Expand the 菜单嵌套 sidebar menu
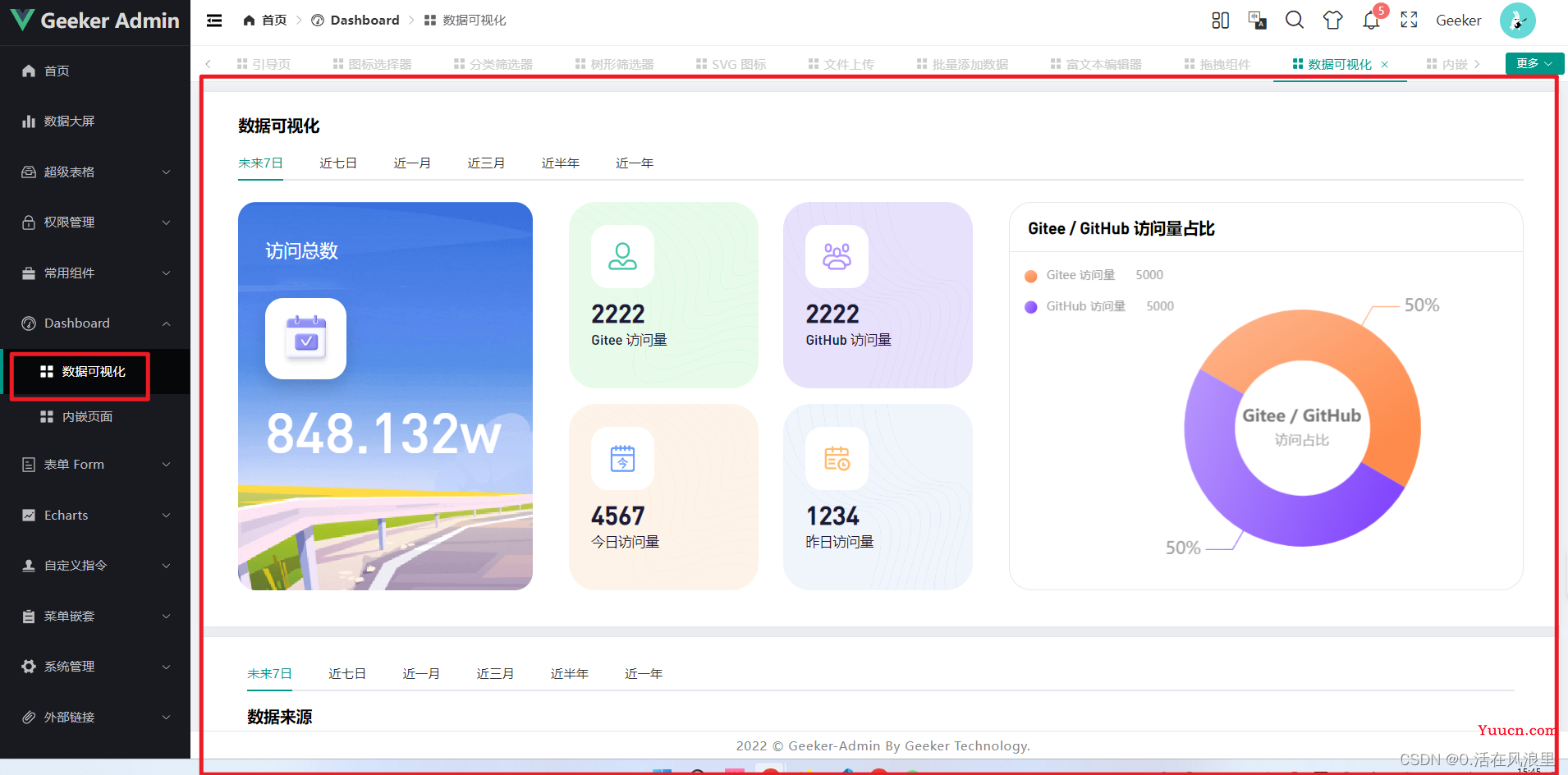 95,617
